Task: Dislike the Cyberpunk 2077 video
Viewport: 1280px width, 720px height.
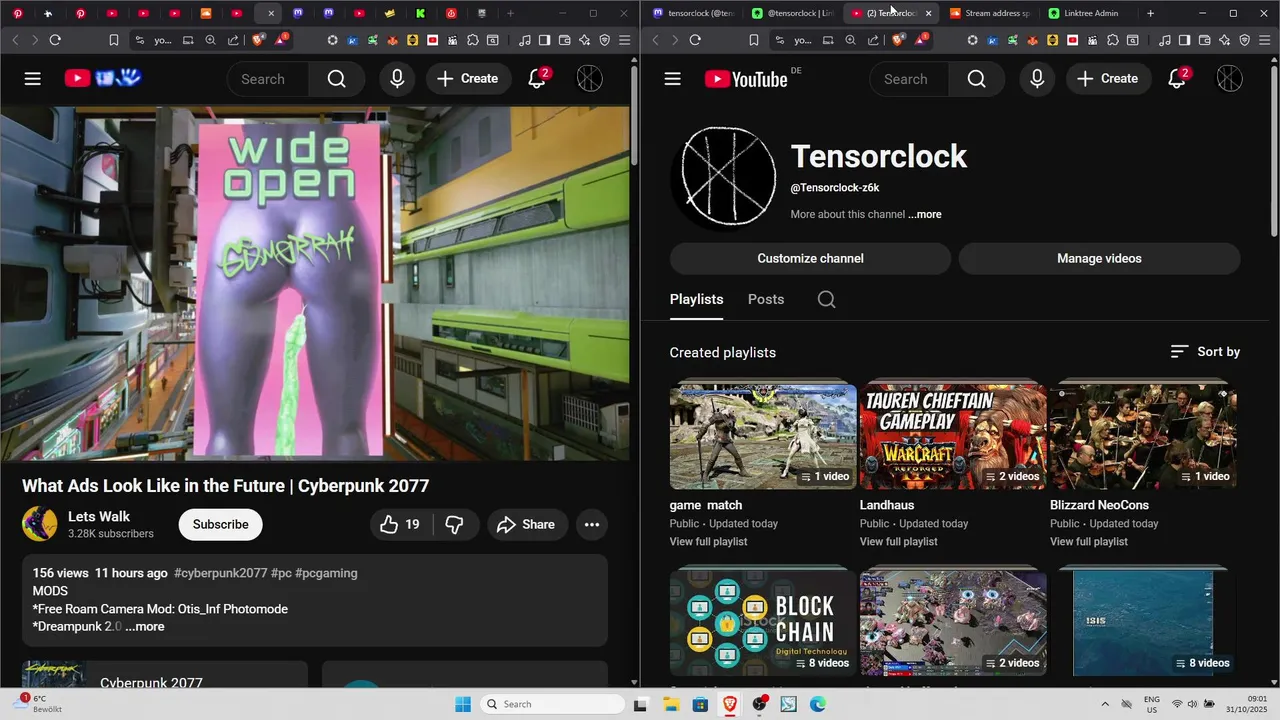Action: coord(455,524)
